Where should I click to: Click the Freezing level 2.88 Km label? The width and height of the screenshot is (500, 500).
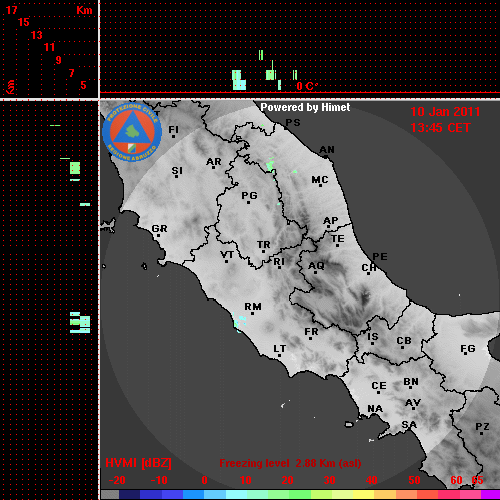click(290, 463)
